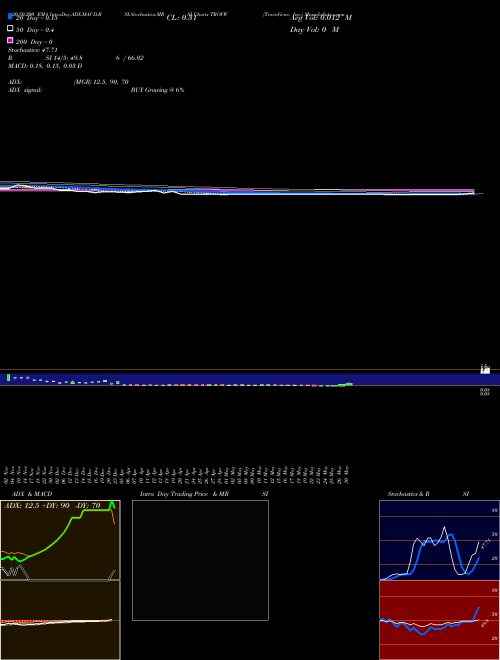Open the MACD chart panel below ADX
The image size is (500, 660).
[60, 620]
